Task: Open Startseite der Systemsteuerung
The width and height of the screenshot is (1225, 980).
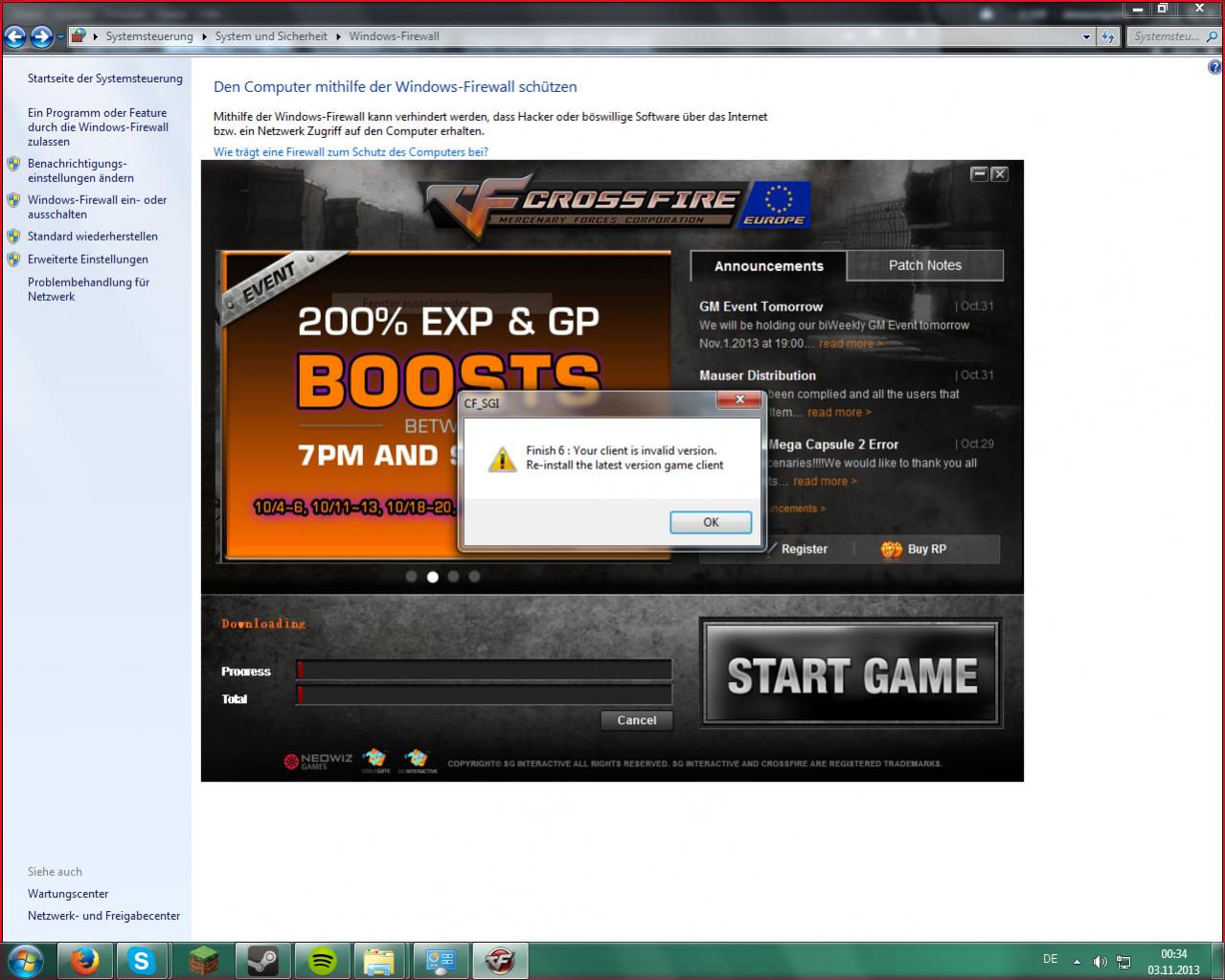Action: 104,79
